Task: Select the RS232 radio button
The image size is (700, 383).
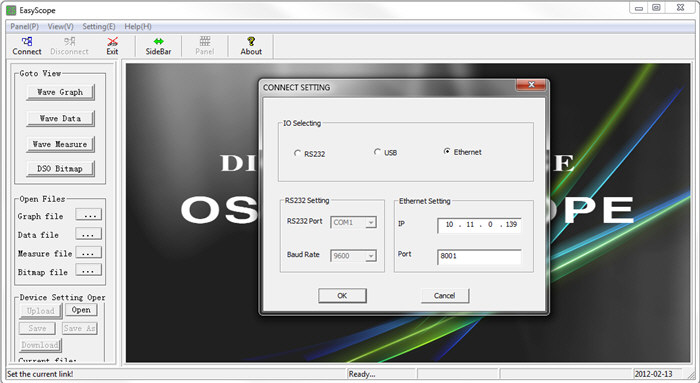Action: tap(297, 153)
